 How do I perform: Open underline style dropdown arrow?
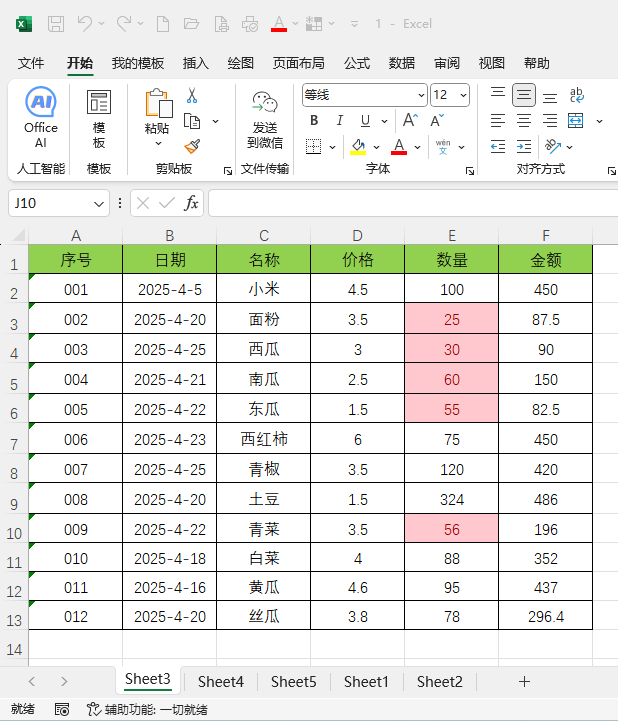click(384, 121)
